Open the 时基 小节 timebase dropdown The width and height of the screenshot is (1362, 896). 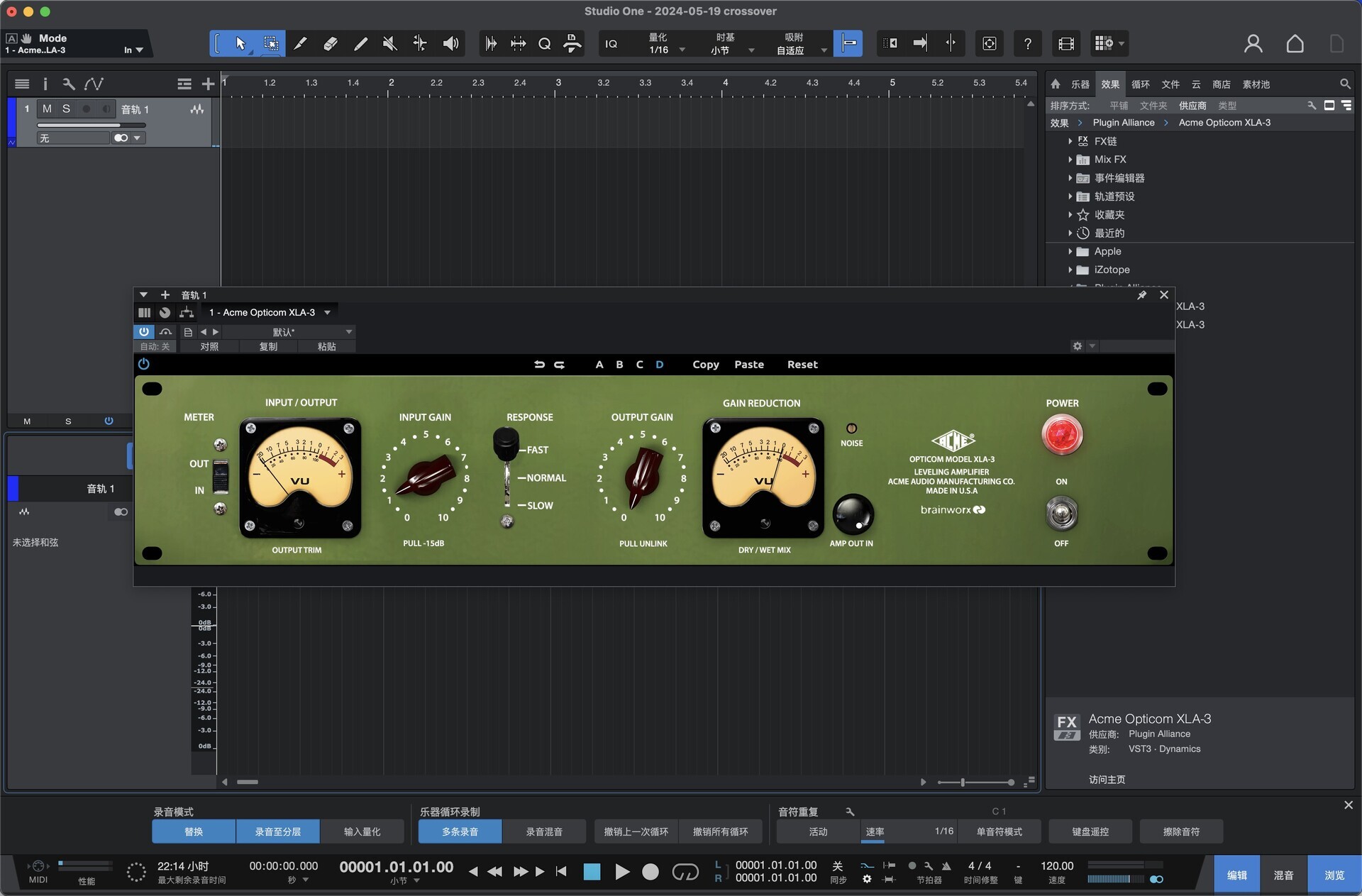tap(731, 44)
